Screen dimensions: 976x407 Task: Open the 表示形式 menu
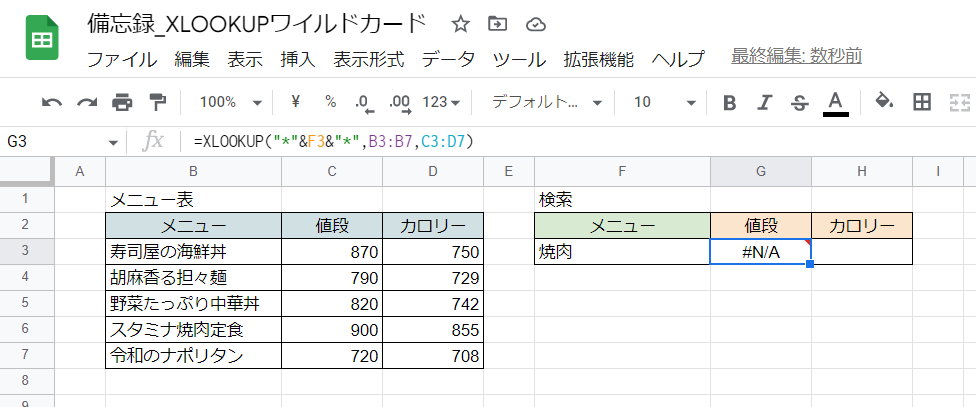point(368,59)
